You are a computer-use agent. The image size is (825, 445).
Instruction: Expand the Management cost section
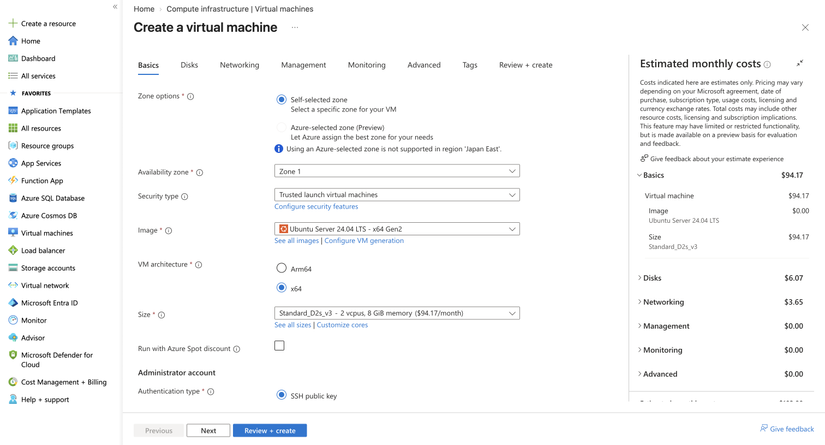[x=639, y=326]
